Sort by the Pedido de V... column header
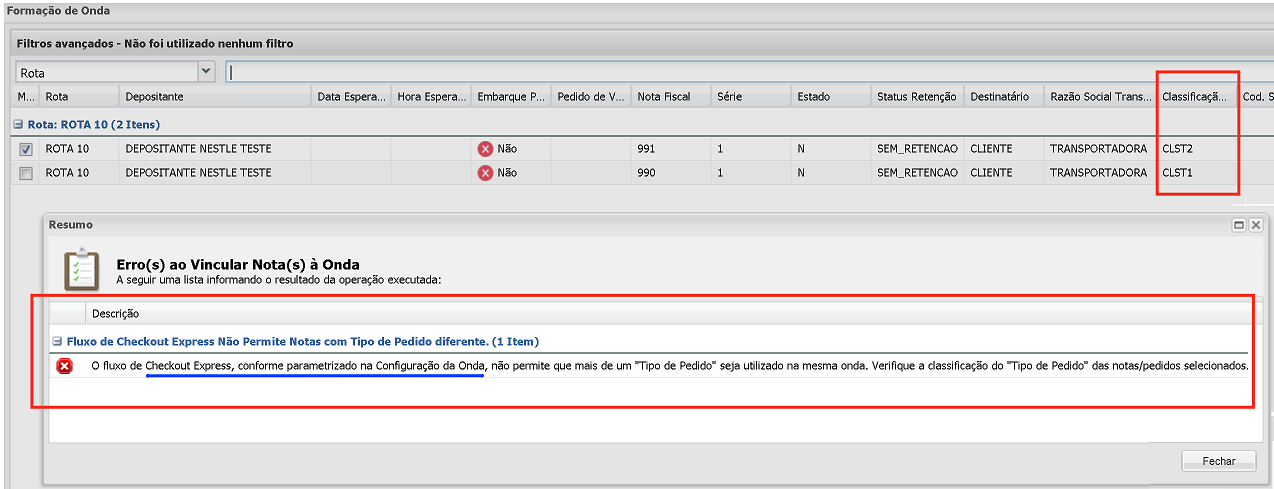 (x=591, y=97)
